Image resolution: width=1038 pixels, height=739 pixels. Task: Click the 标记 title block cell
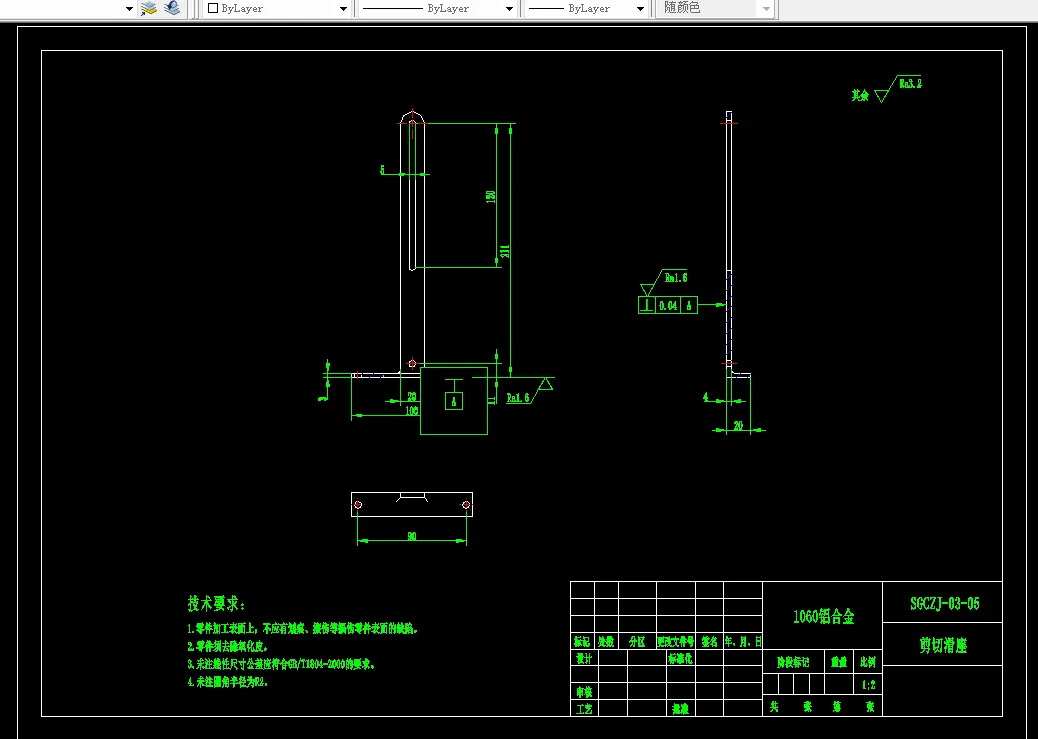582,642
